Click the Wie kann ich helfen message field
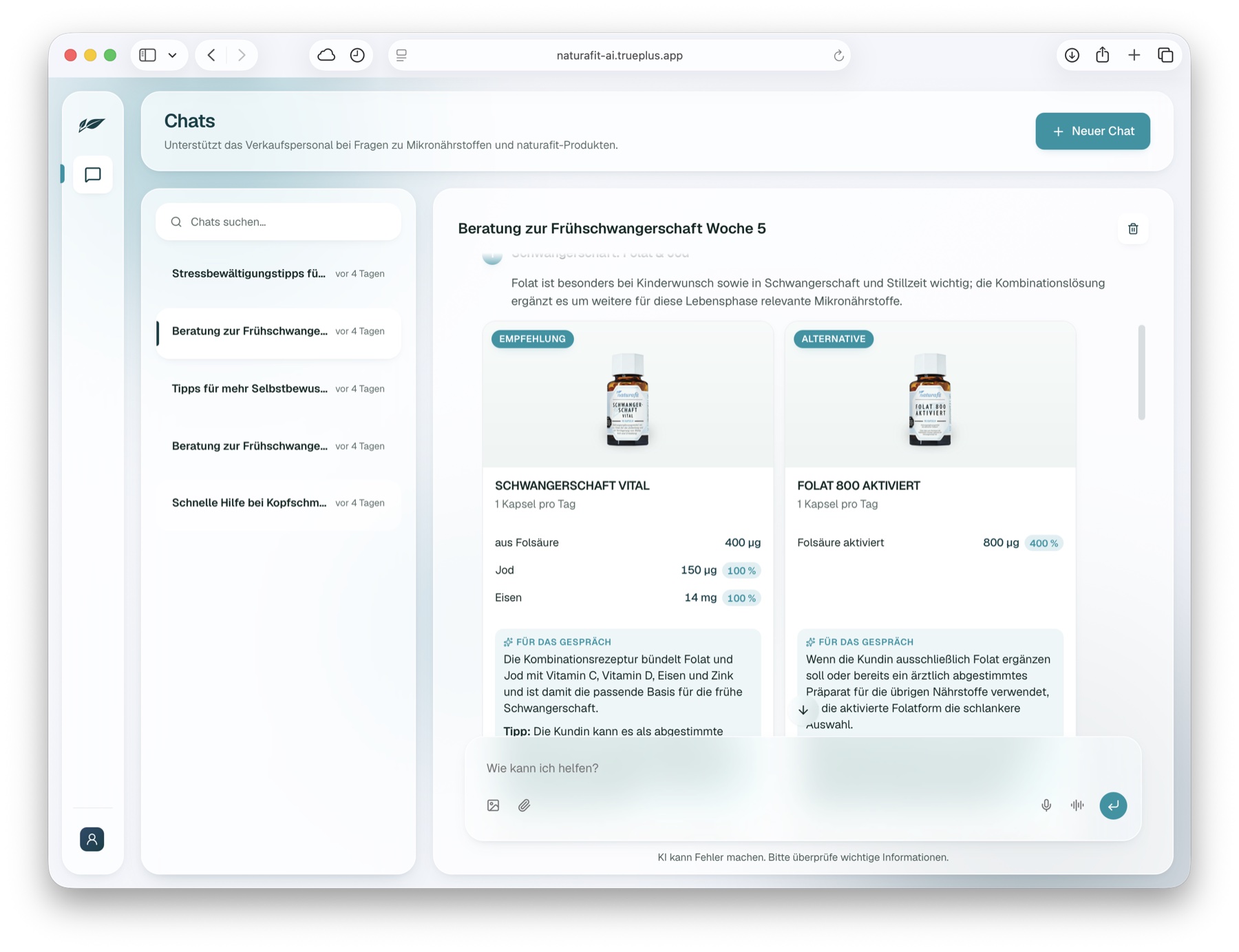The height and width of the screenshot is (952, 1239). [x=803, y=768]
